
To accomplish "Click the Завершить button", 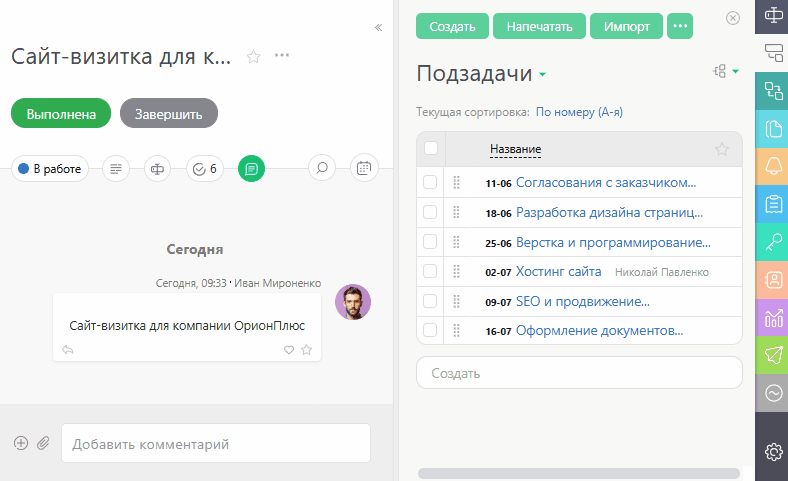I will click(x=168, y=113).
